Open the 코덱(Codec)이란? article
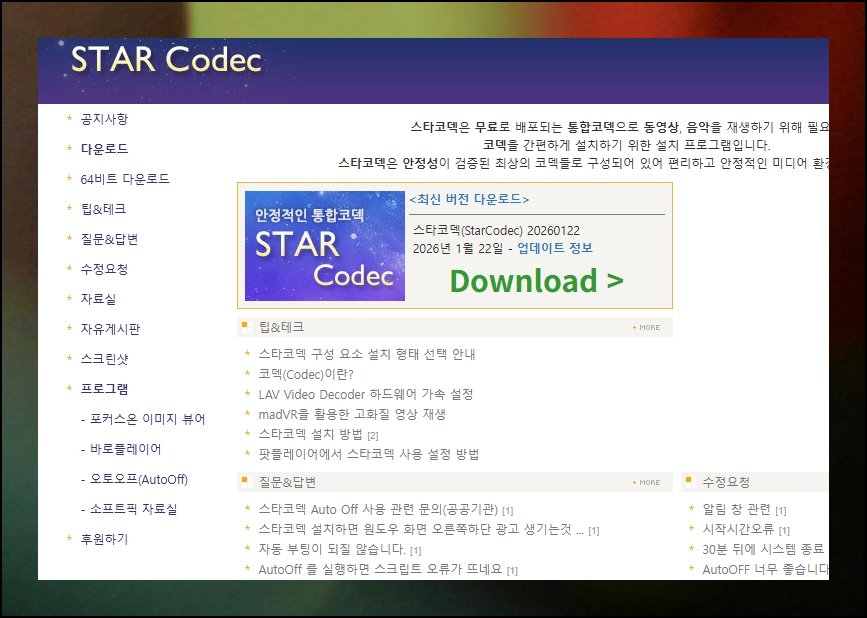 tap(306, 374)
